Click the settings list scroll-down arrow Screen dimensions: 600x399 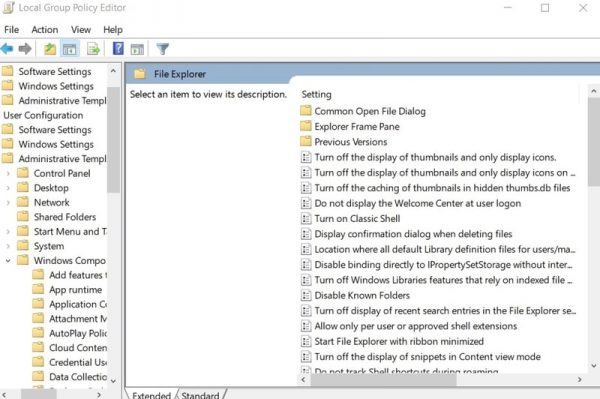593,366
